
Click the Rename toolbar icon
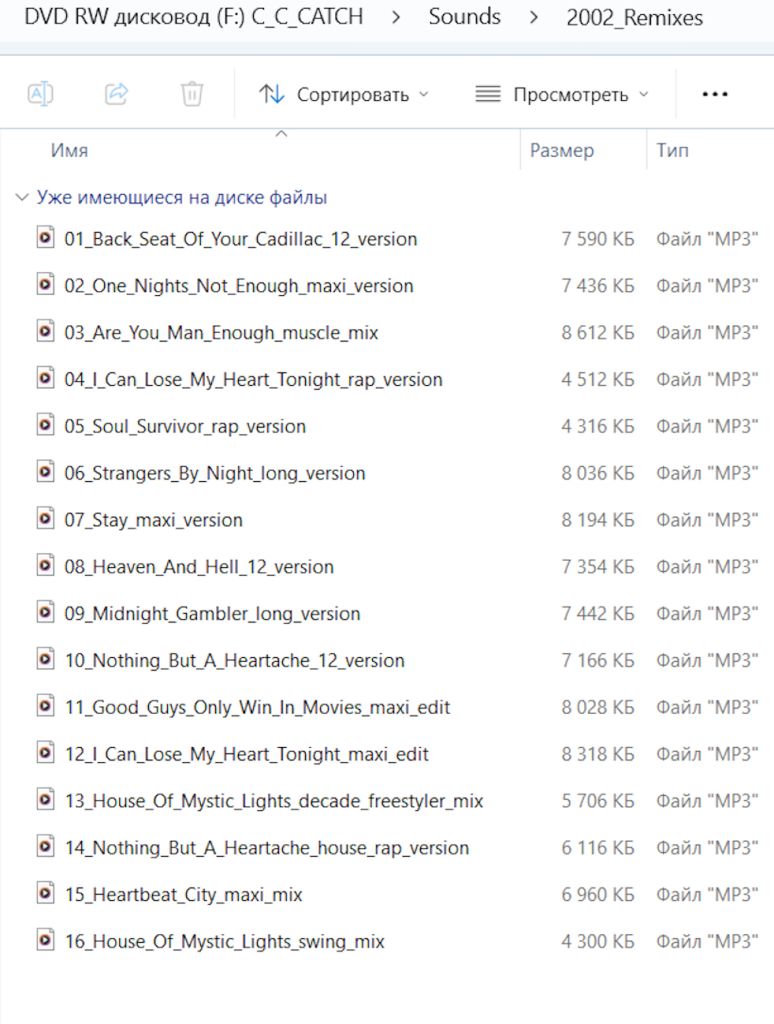[40, 94]
